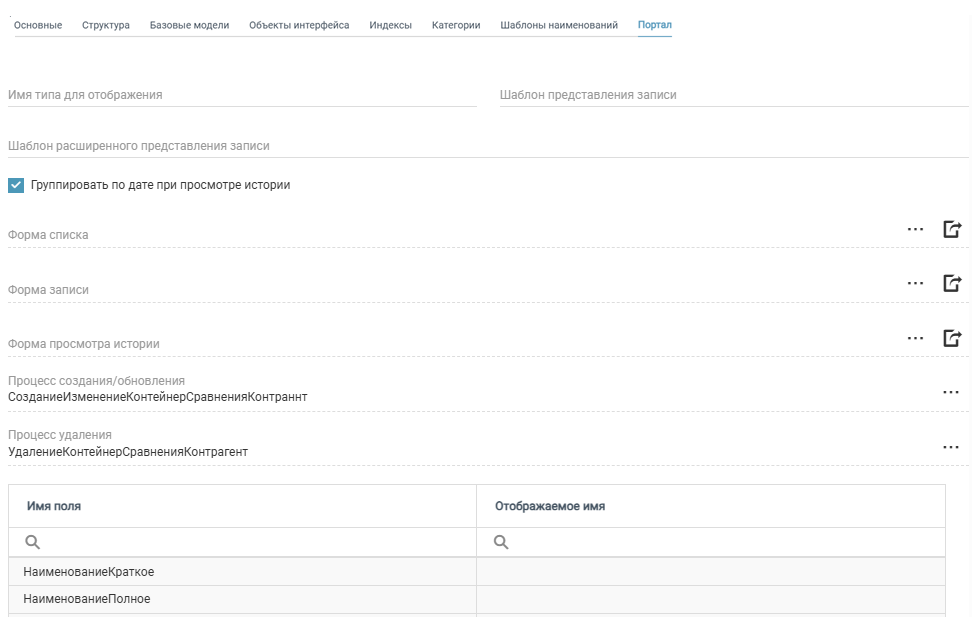The image size is (972, 617).
Task: Click ellipsis button in Форма записи row
Action: pos(915,284)
